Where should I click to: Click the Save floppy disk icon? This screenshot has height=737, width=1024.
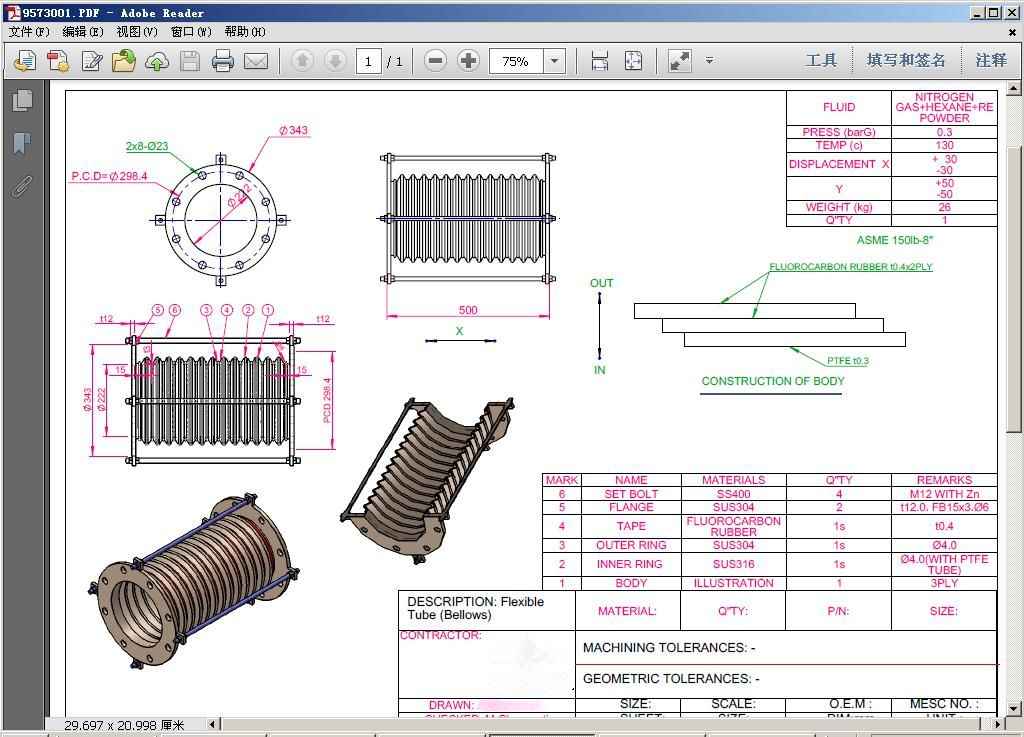[x=190, y=61]
